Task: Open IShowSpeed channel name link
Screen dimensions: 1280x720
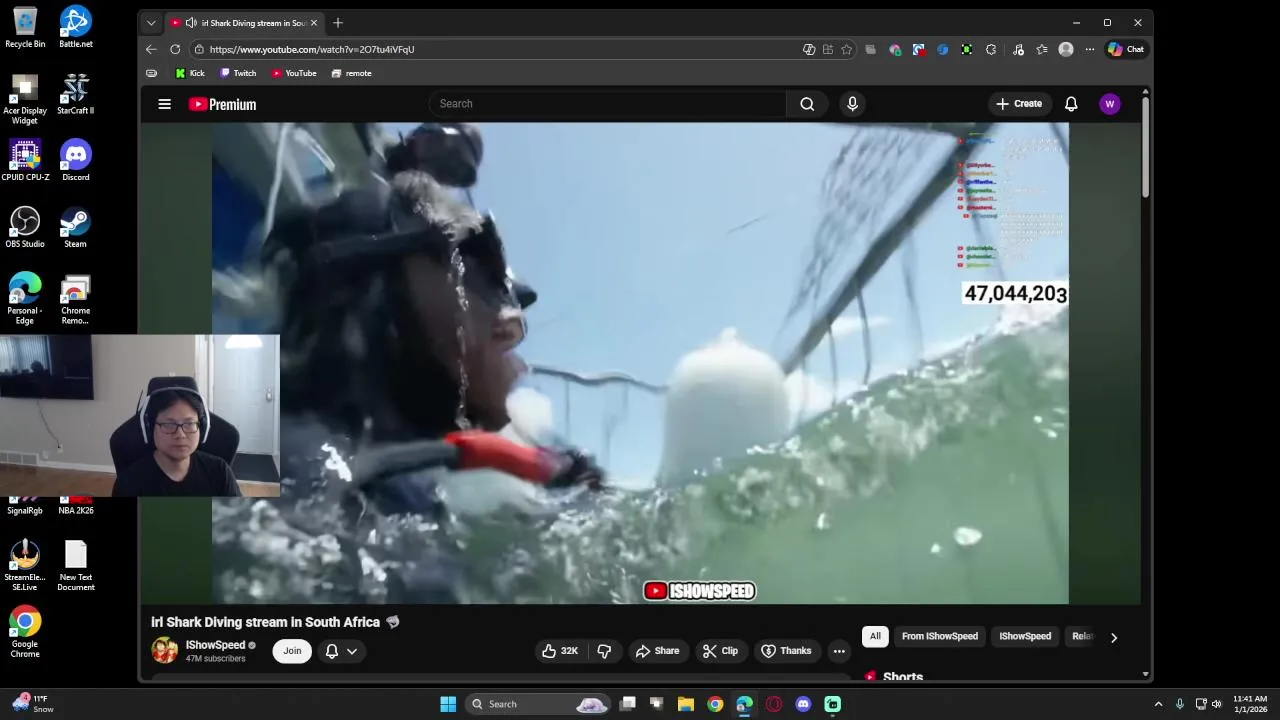Action: 215,645
